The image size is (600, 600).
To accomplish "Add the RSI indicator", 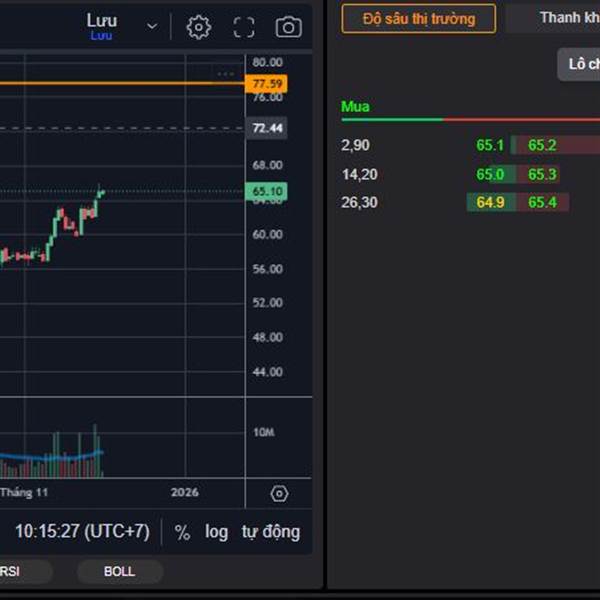I will click(x=10, y=571).
